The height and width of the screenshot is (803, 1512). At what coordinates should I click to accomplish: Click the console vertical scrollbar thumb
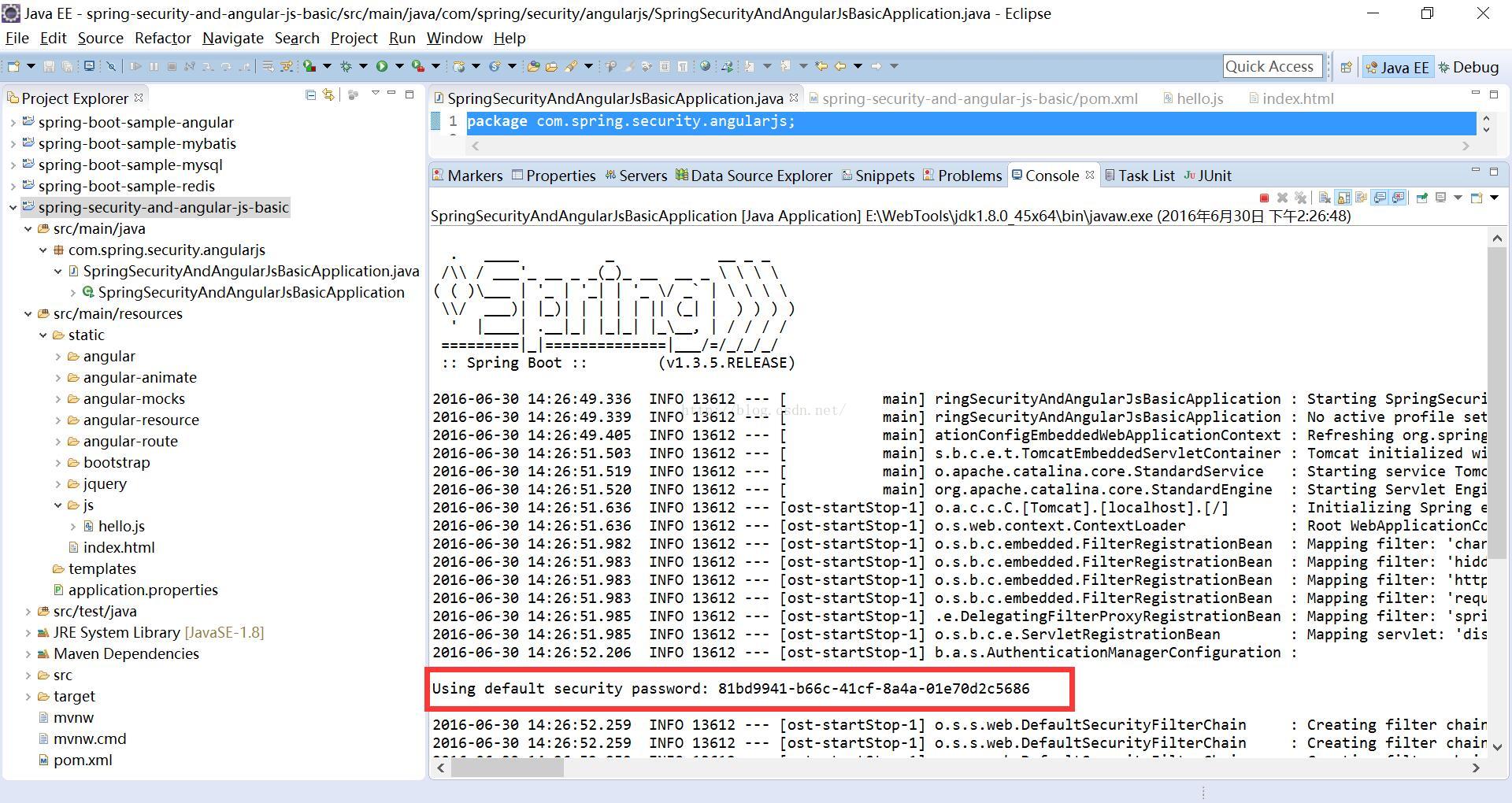tap(1497, 401)
